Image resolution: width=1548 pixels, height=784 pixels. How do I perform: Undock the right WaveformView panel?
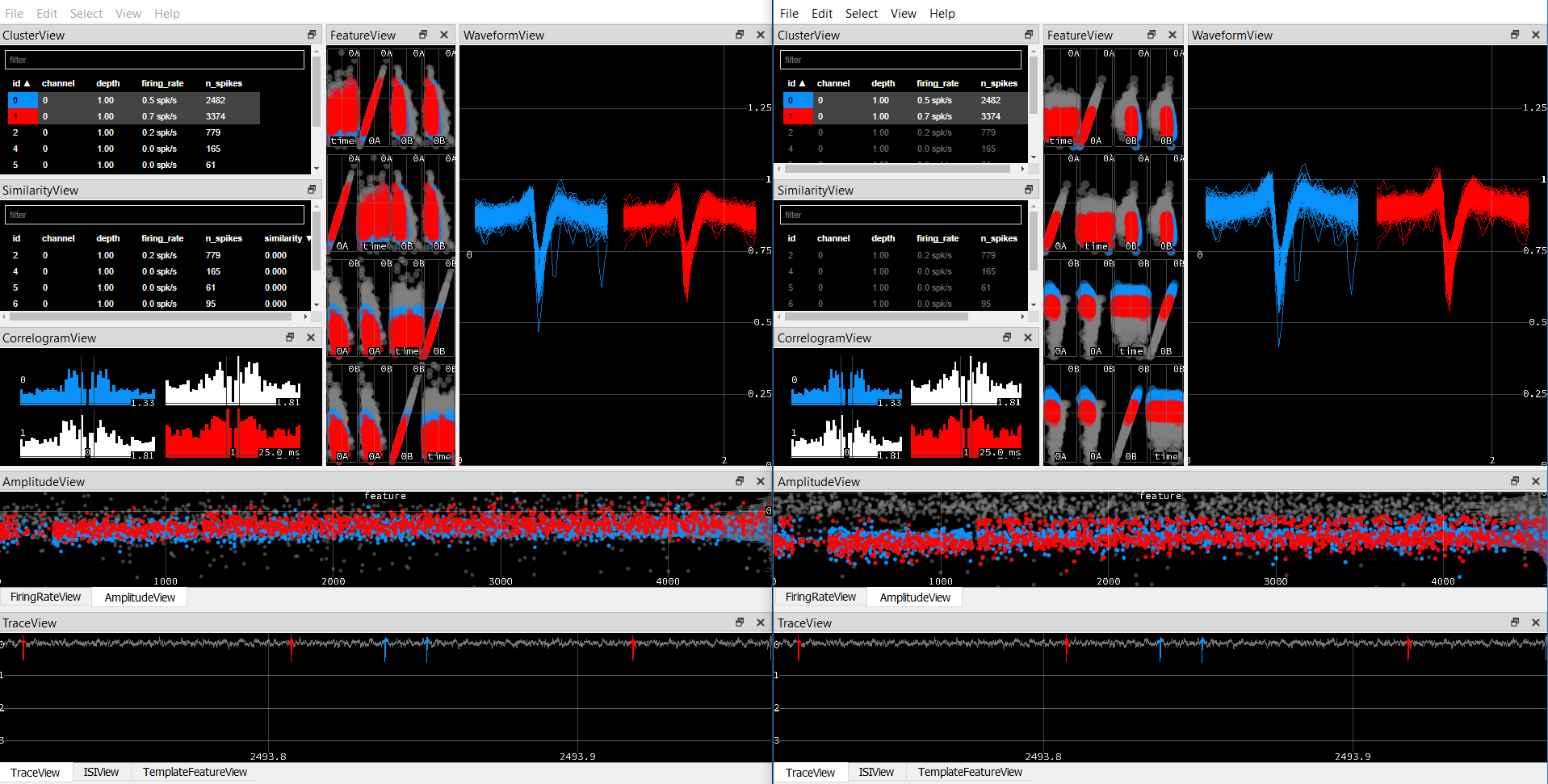click(1515, 34)
